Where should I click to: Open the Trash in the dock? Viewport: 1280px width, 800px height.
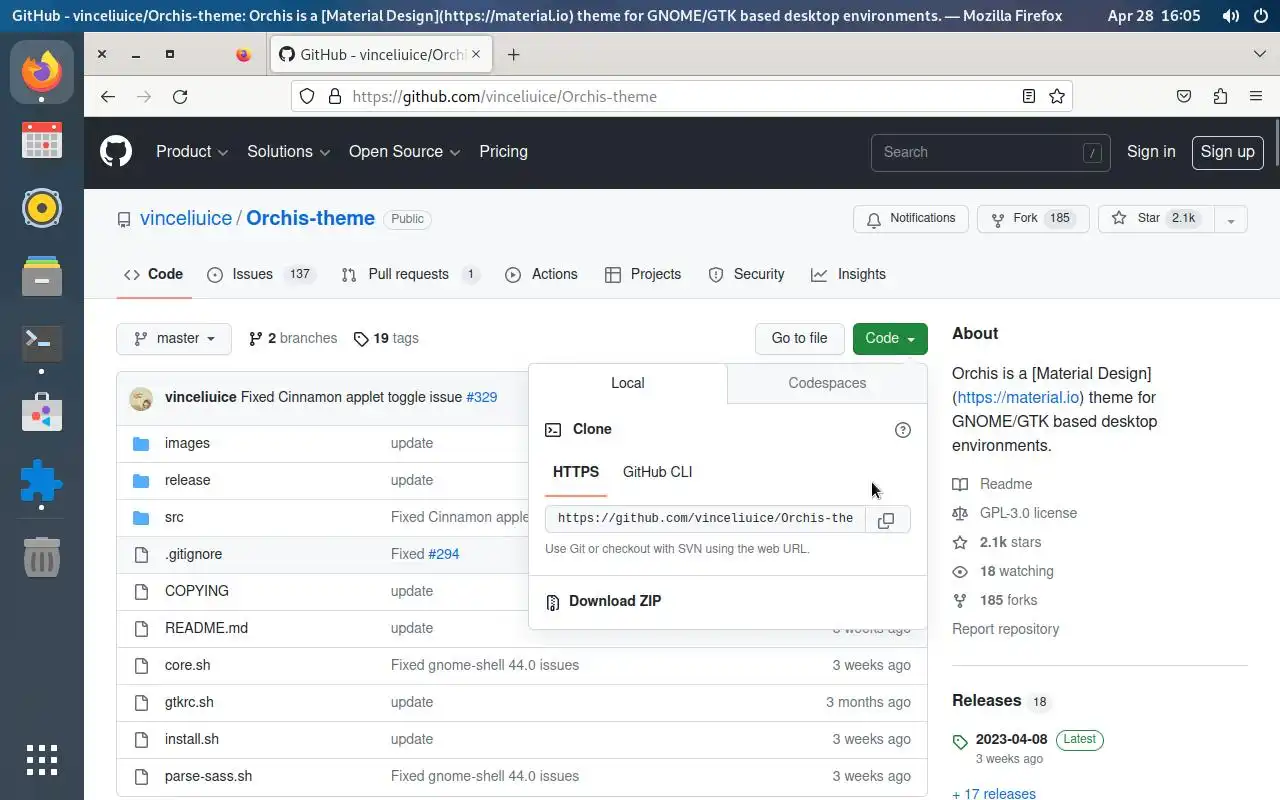(x=42, y=557)
